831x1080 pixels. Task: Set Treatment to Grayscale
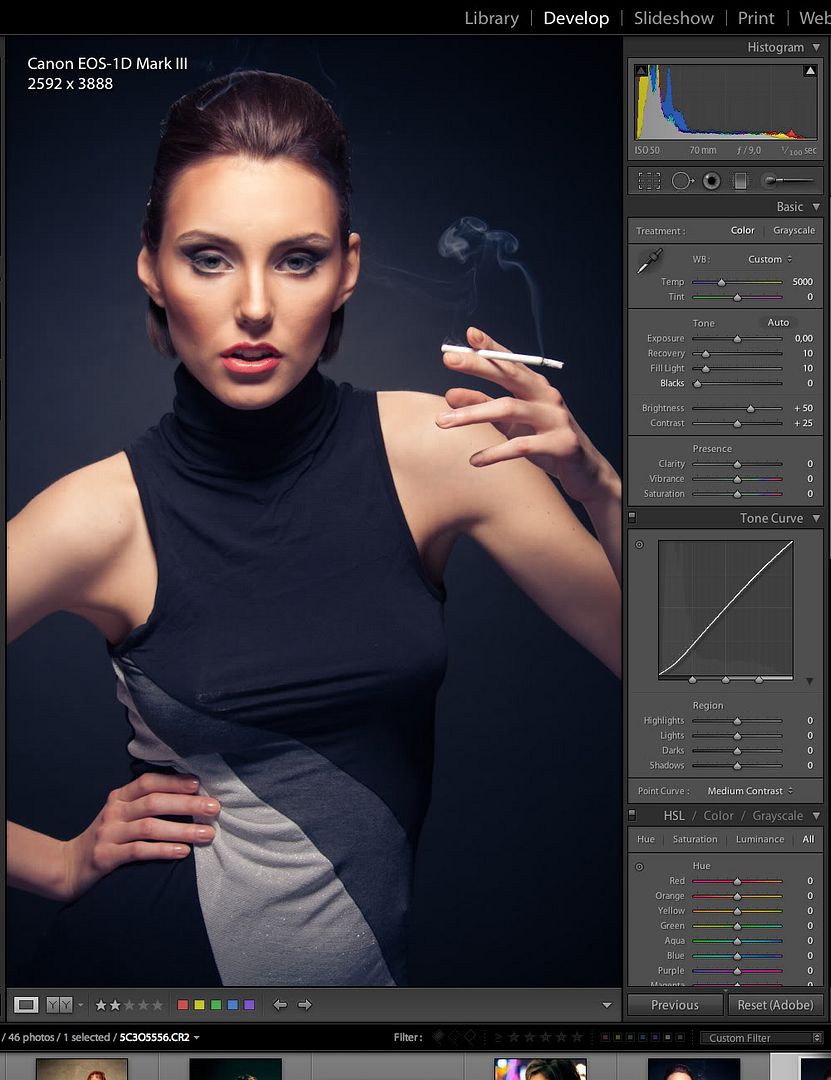point(794,230)
